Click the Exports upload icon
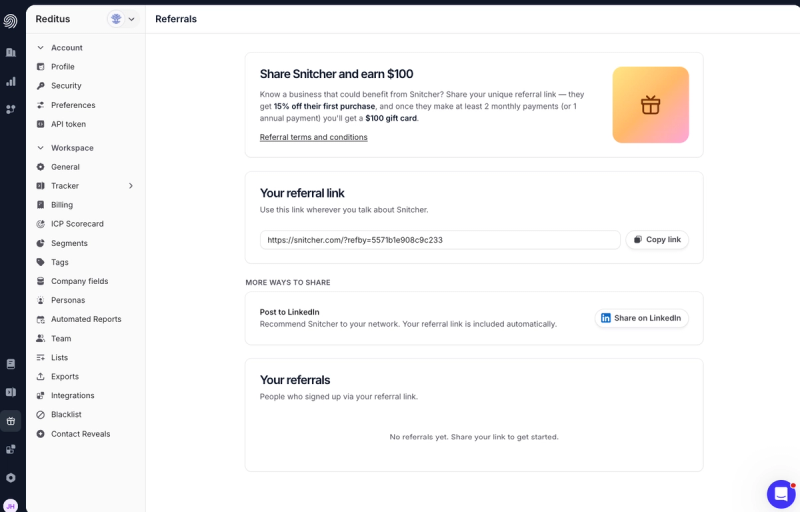The width and height of the screenshot is (800, 512). 41,376
